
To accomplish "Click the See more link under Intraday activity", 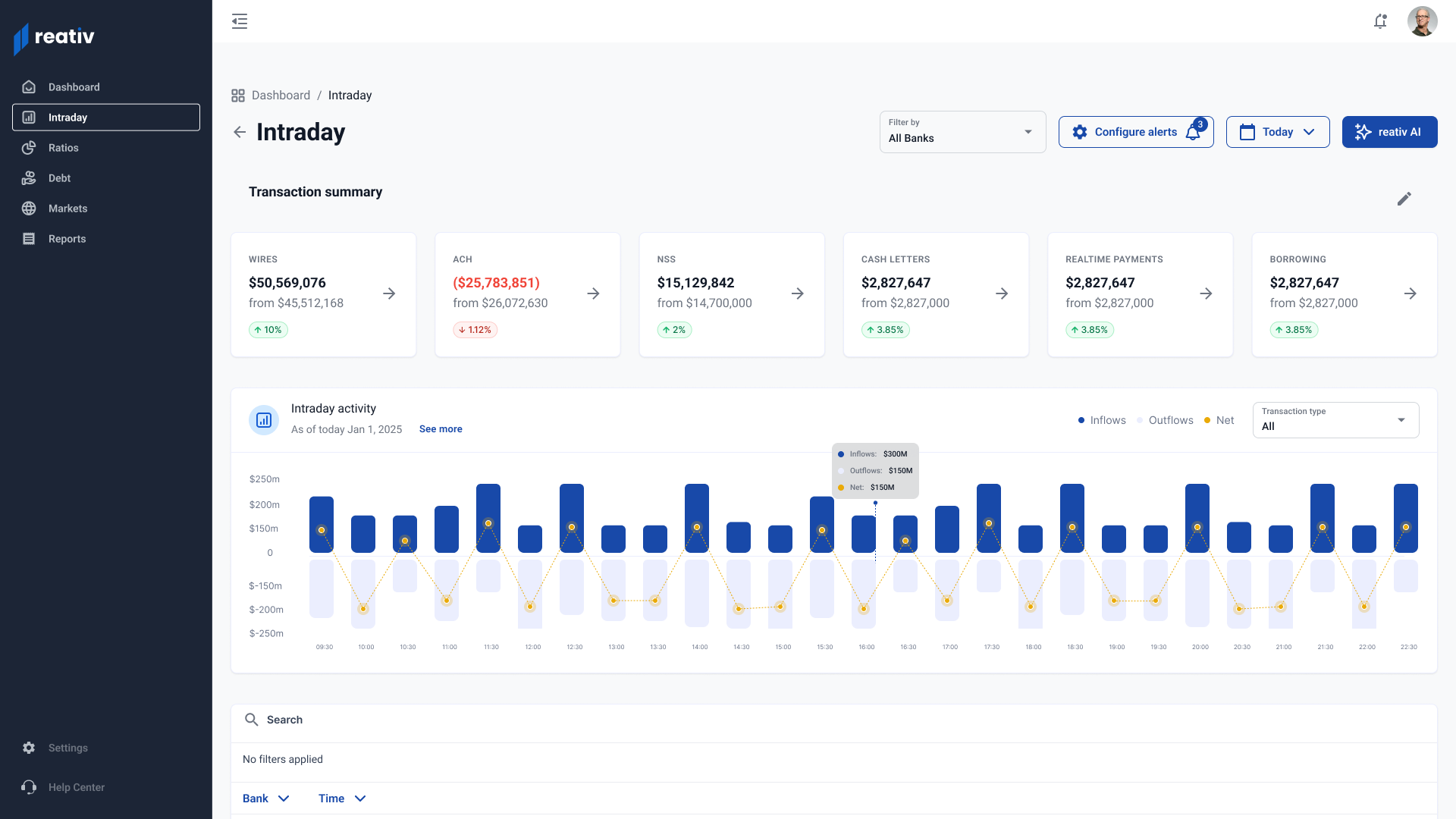I will [x=441, y=428].
